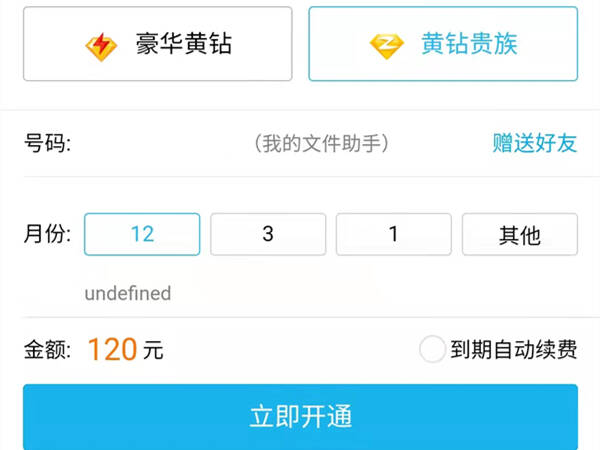Click the (我的文件助手) account name
The width and height of the screenshot is (600, 450).
tap(321, 143)
